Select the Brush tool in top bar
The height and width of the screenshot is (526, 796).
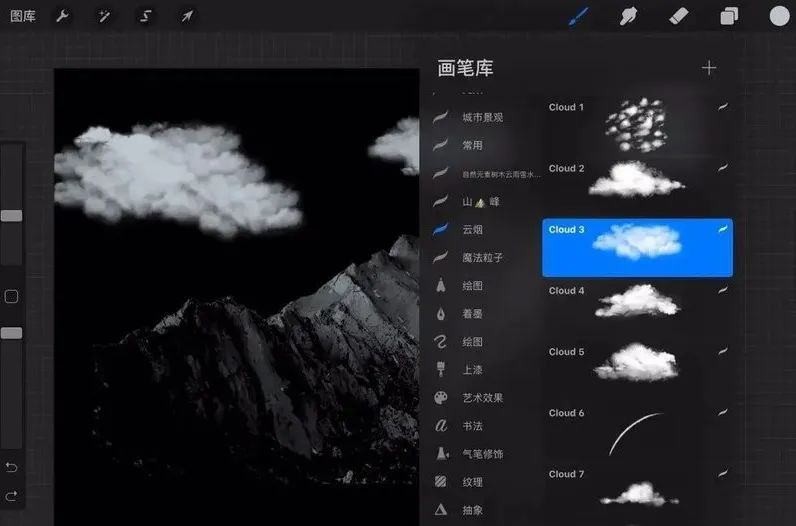pyautogui.click(x=578, y=16)
